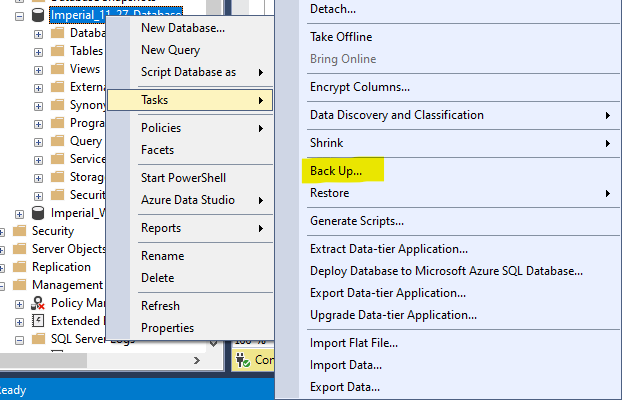The width and height of the screenshot is (622, 400).
Task: Select Import Flat File... option
Action: (355, 343)
